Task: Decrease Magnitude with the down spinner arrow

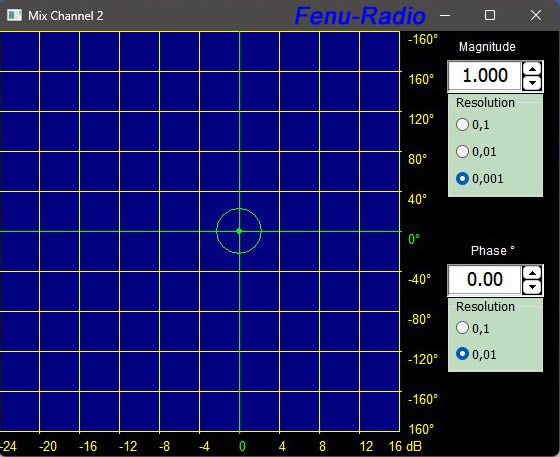Action: (x=532, y=83)
